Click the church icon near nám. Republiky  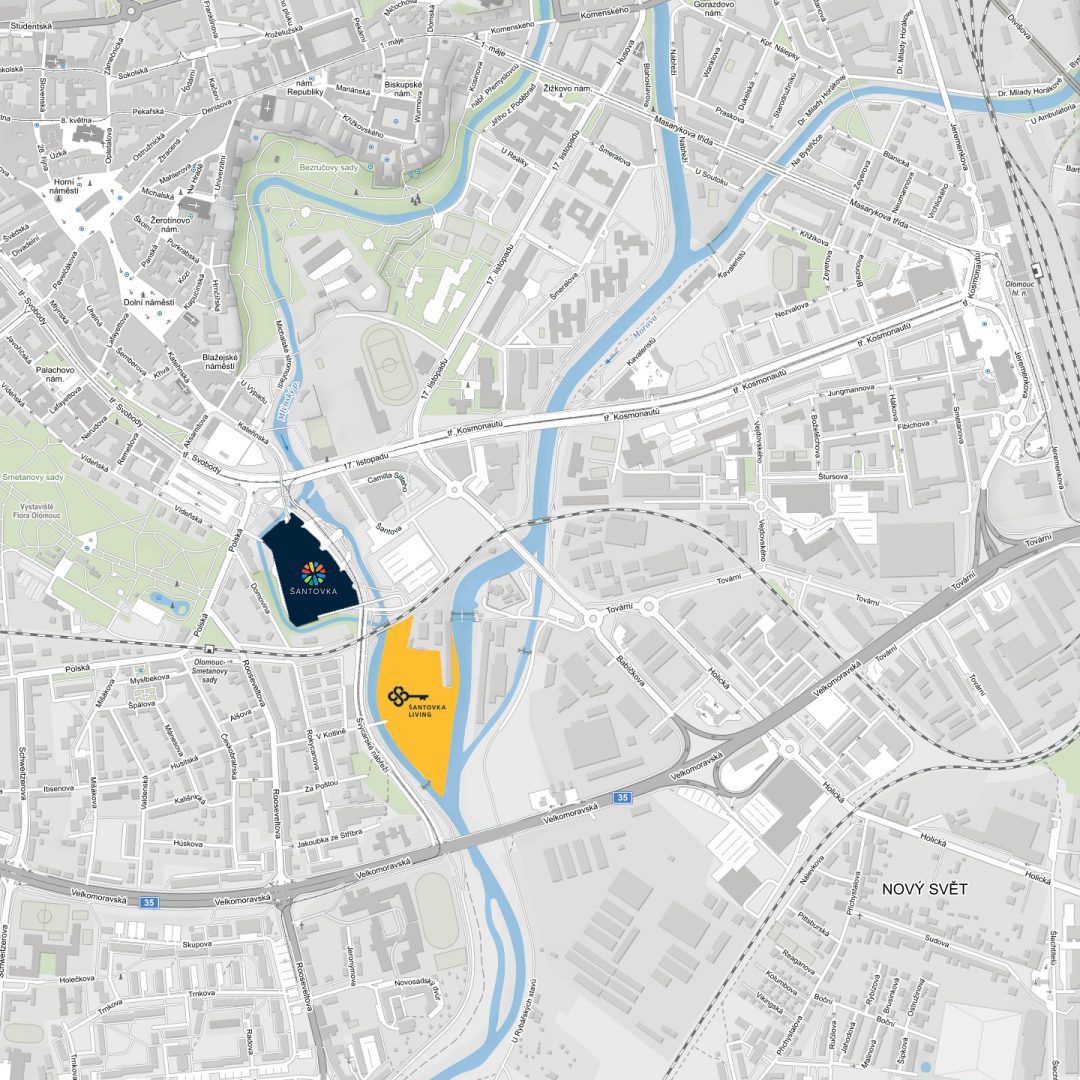[268, 107]
